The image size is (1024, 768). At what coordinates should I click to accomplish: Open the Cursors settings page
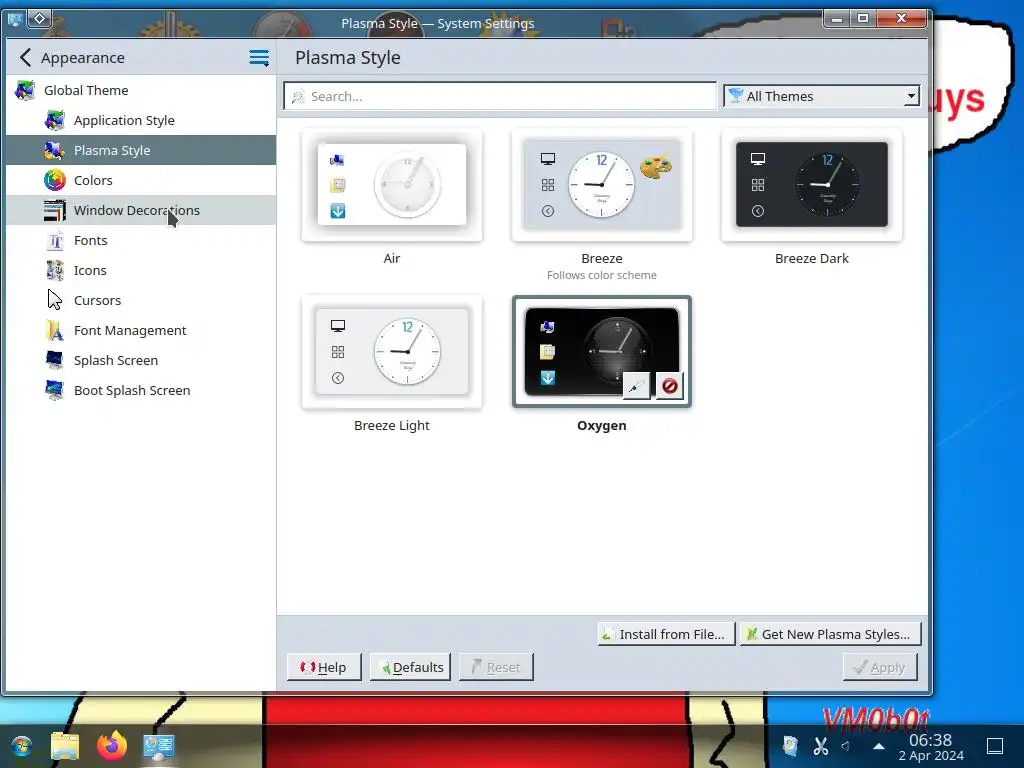tap(141, 300)
